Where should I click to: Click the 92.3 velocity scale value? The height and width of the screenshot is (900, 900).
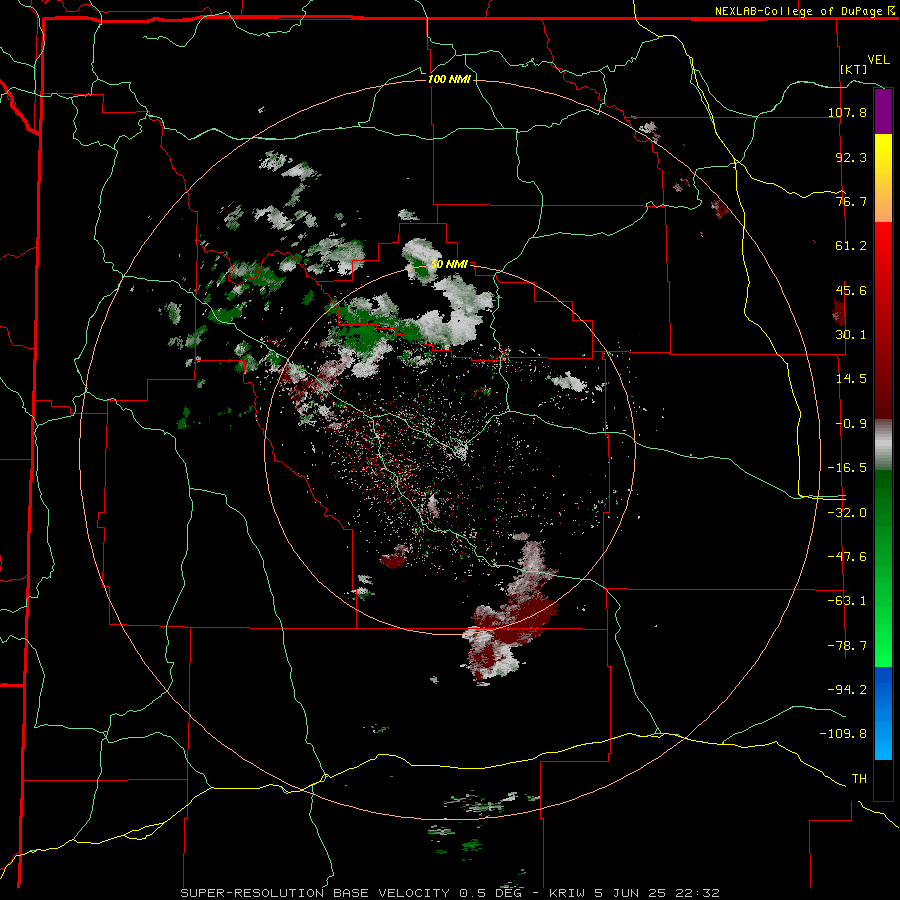coord(851,157)
